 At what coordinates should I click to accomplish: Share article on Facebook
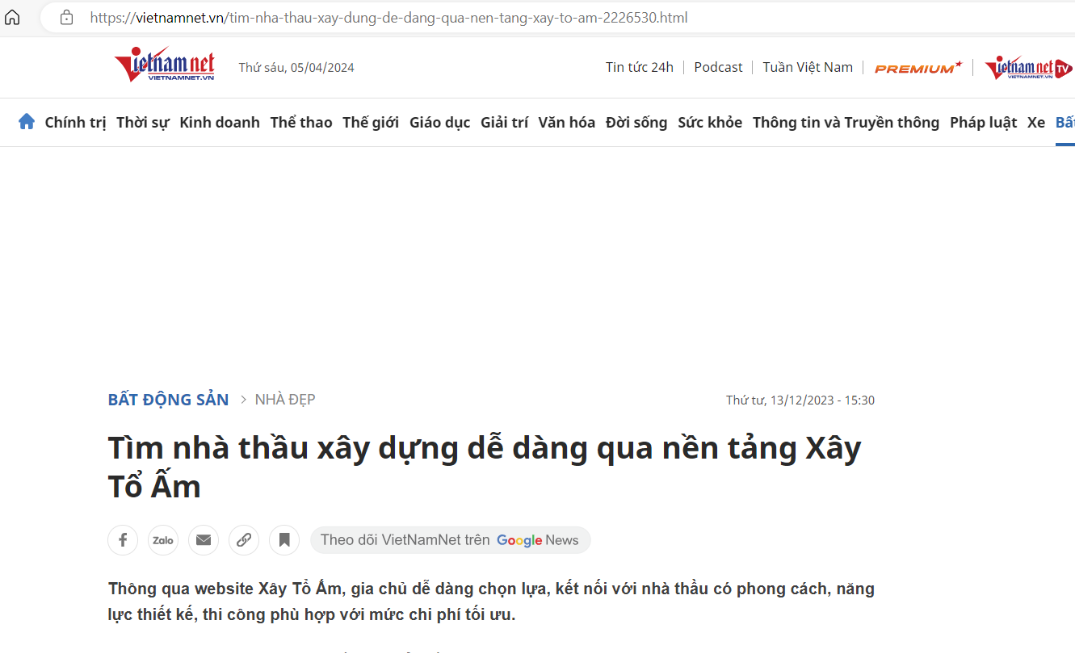click(x=123, y=541)
